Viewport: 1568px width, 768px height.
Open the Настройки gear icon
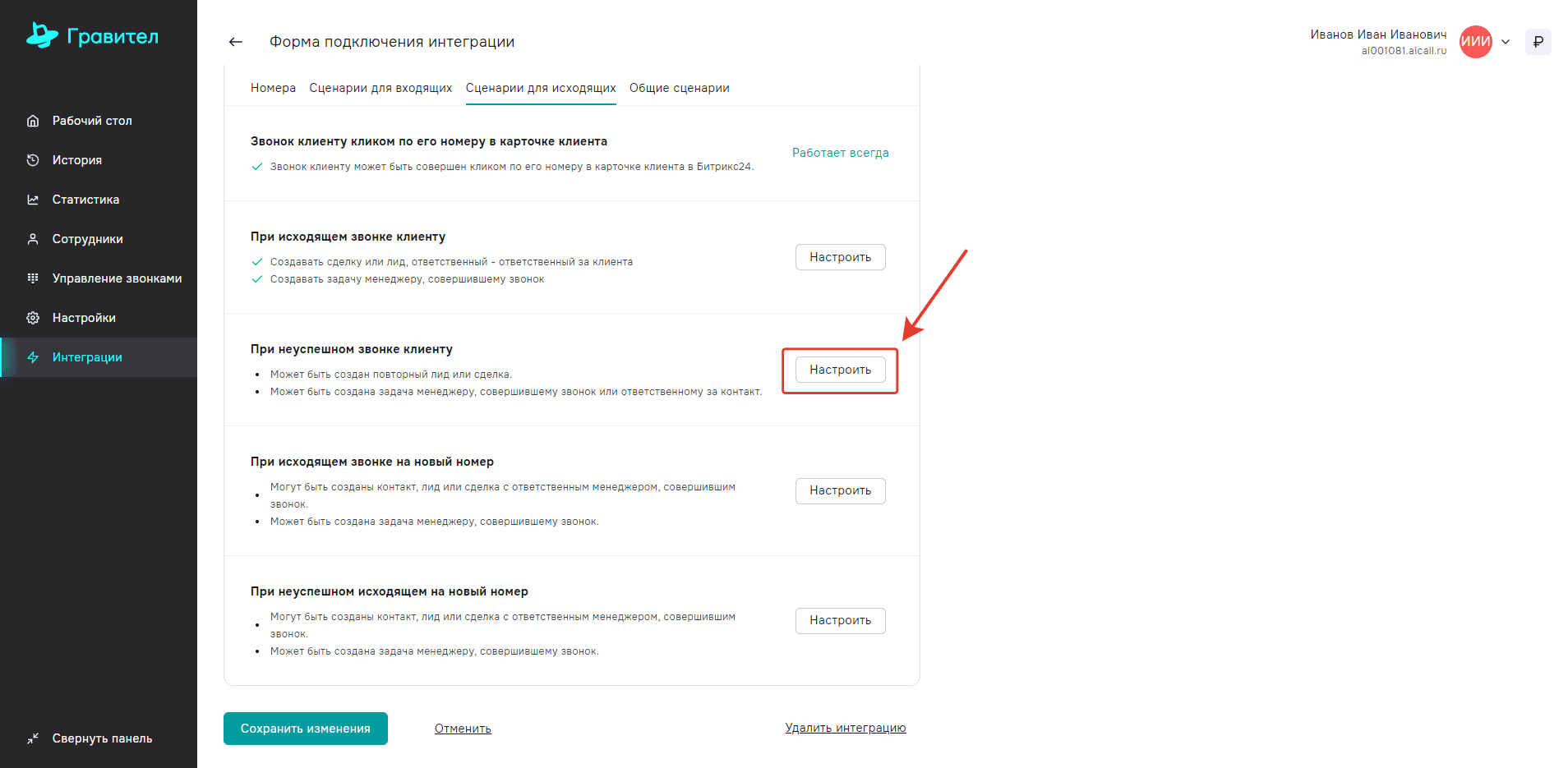(33, 318)
